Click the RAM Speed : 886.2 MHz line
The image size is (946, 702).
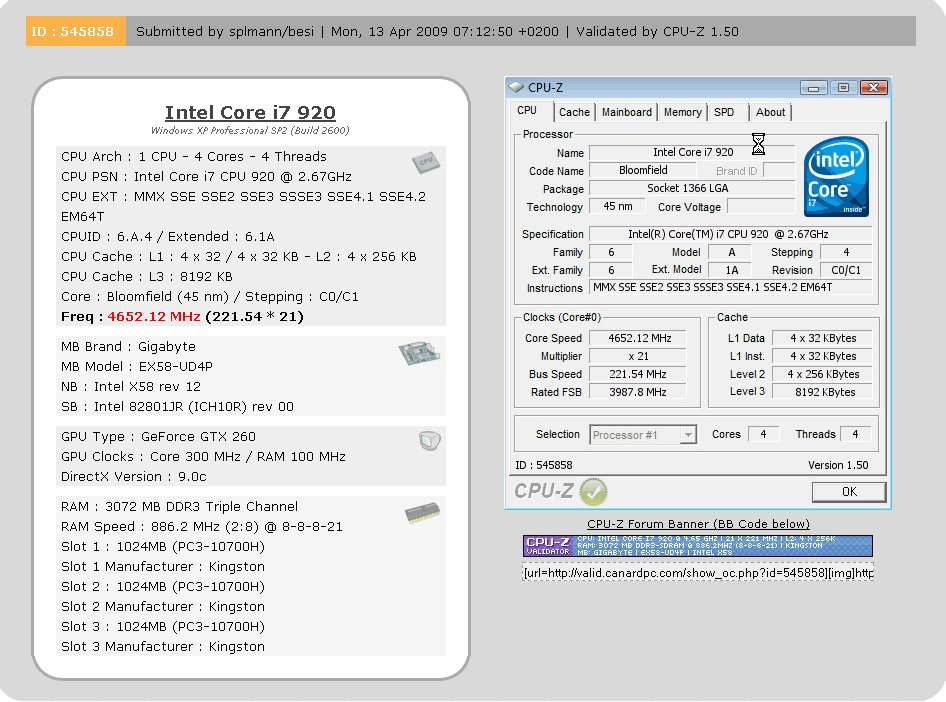(202, 526)
